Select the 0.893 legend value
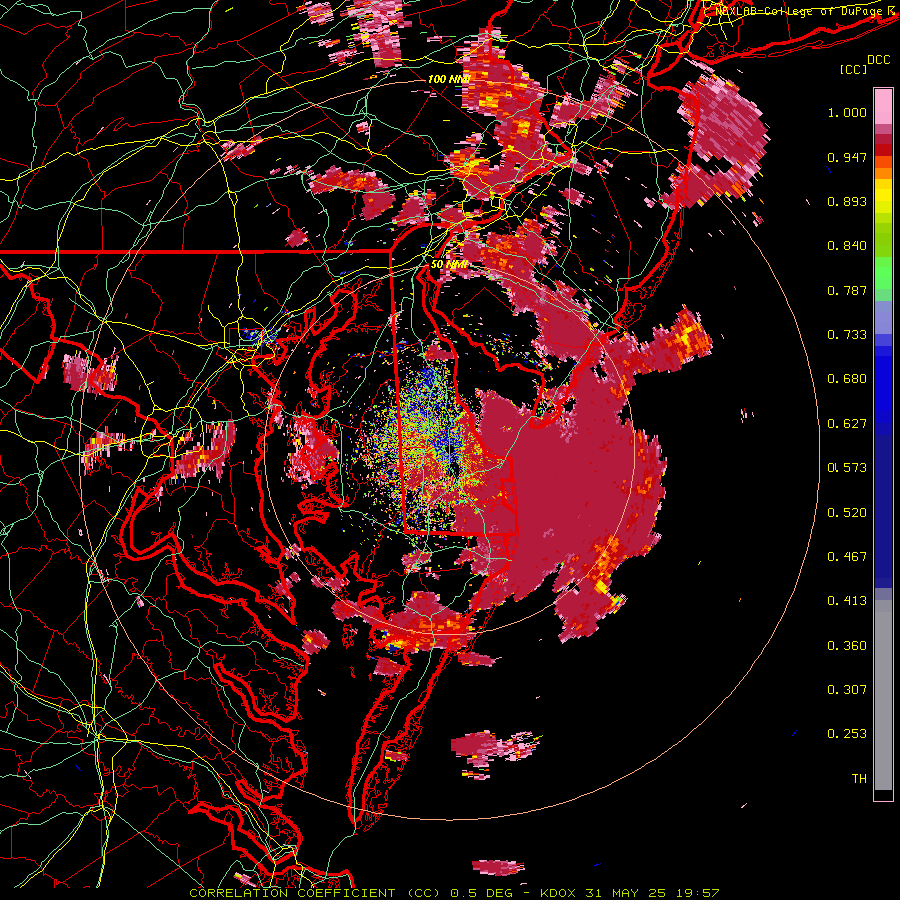 [x=847, y=201]
